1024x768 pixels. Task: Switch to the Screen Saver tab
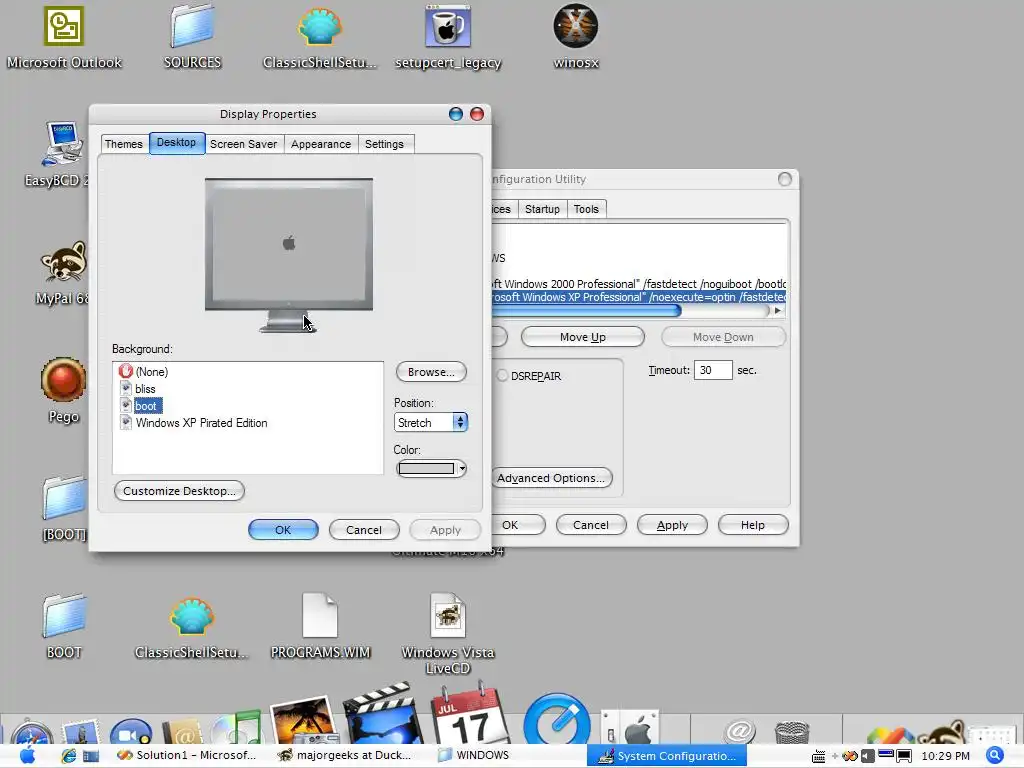244,144
